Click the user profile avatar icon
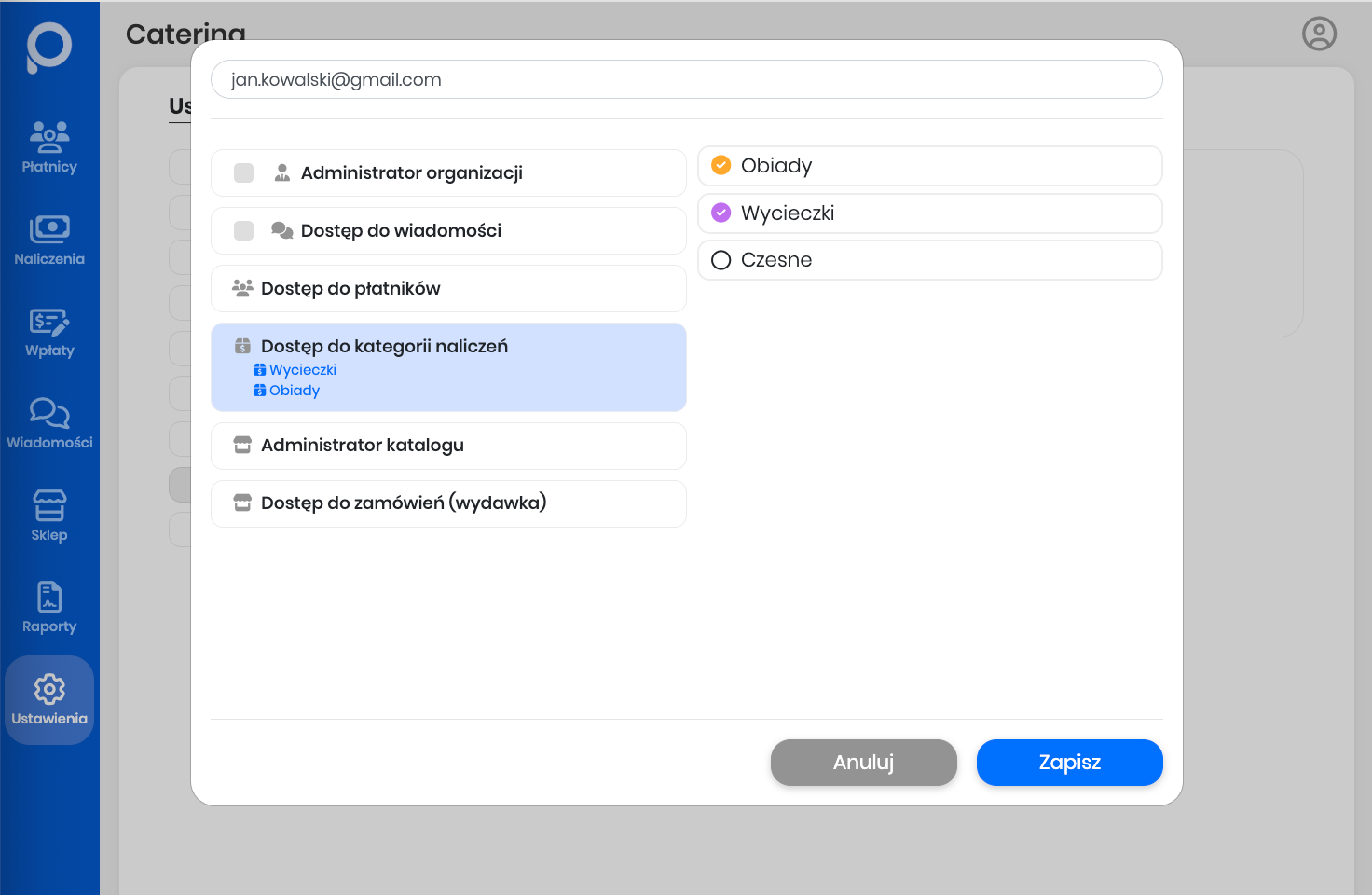The image size is (1372, 895). point(1319,34)
